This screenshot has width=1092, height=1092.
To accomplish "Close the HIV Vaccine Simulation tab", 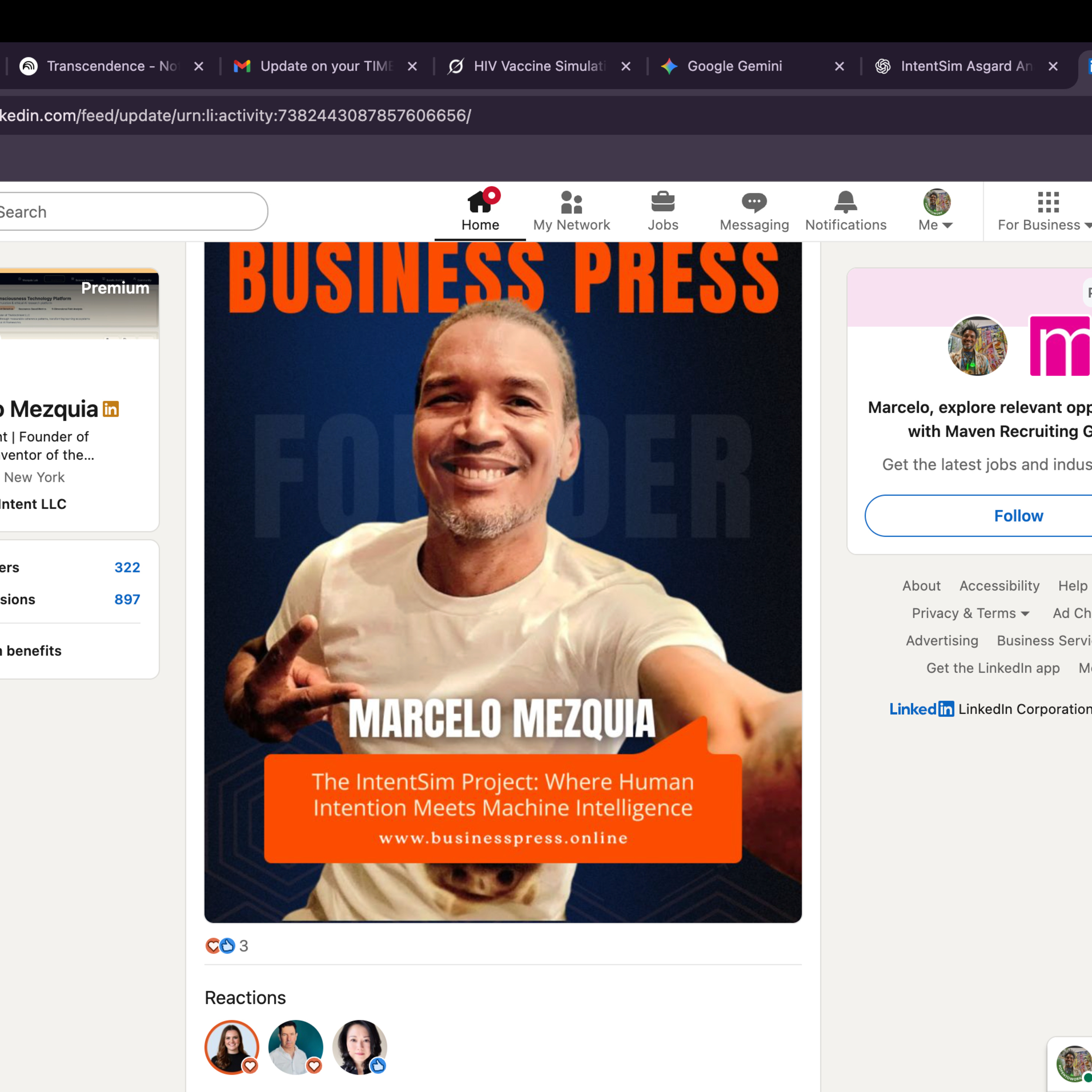I will pyautogui.click(x=626, y=66).
